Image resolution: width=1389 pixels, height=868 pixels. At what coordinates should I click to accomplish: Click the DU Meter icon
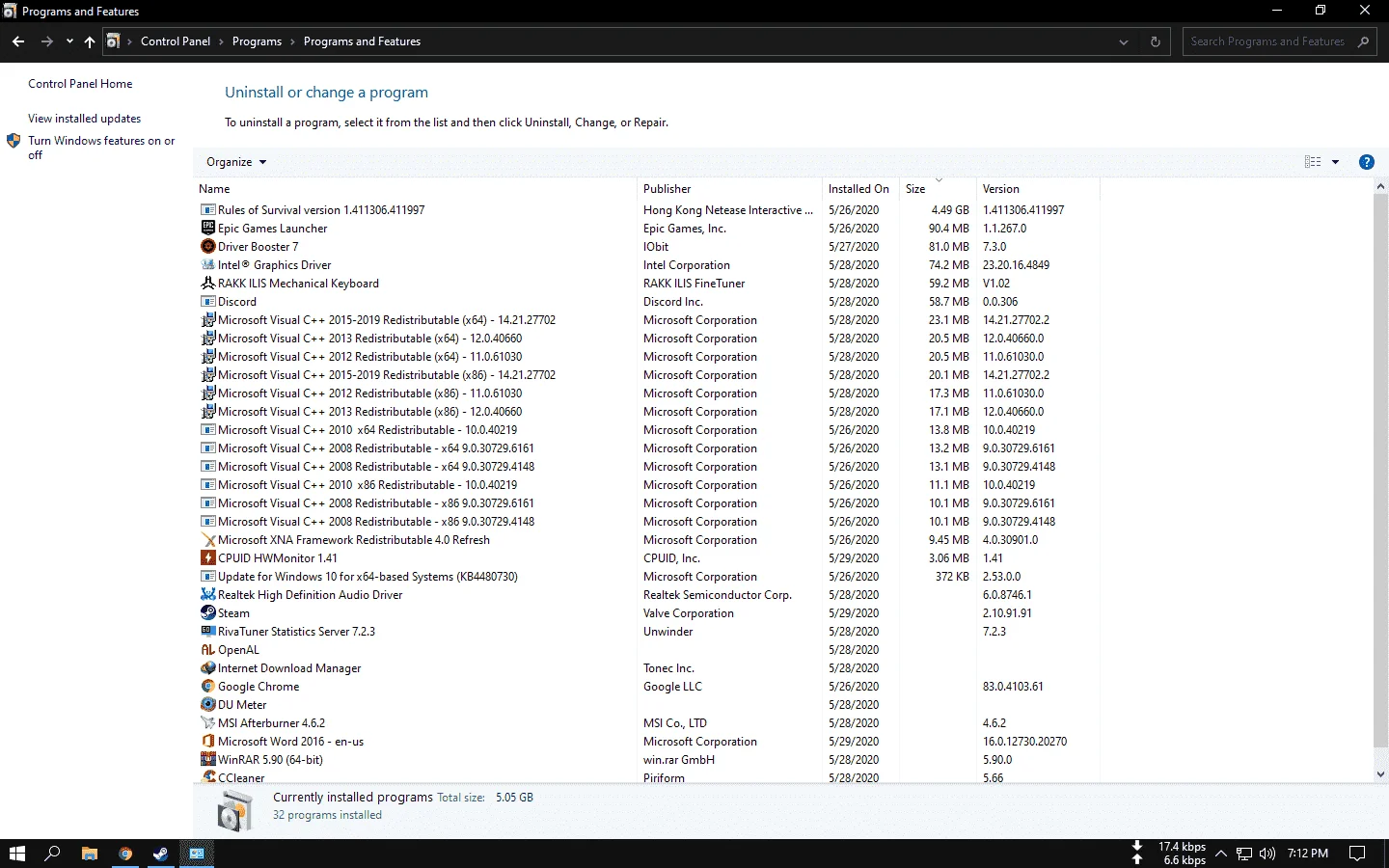tap(207, 704)
